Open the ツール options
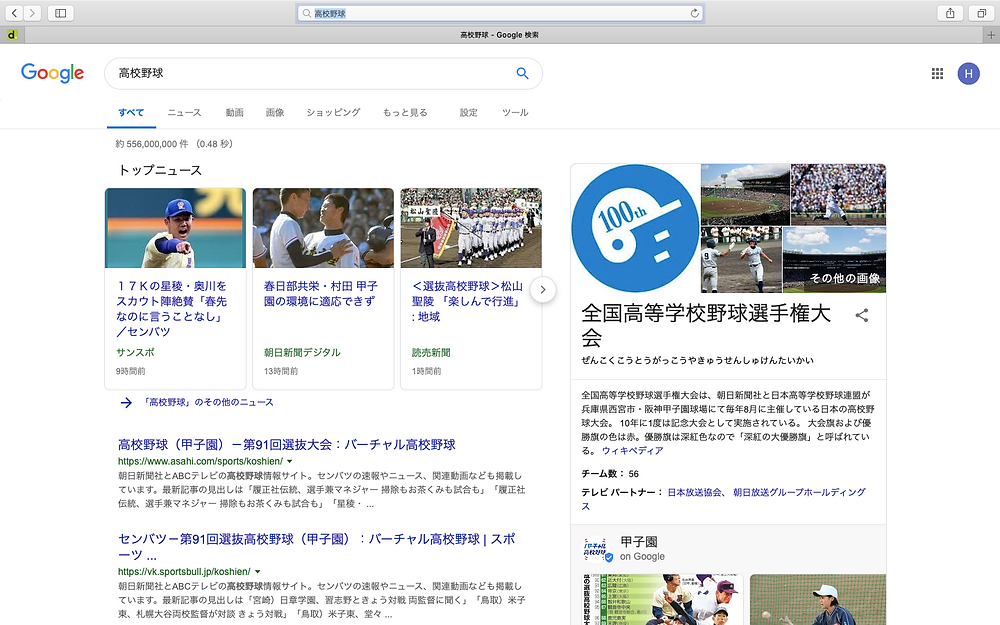The image size is (1000, 625). (515, 112)
